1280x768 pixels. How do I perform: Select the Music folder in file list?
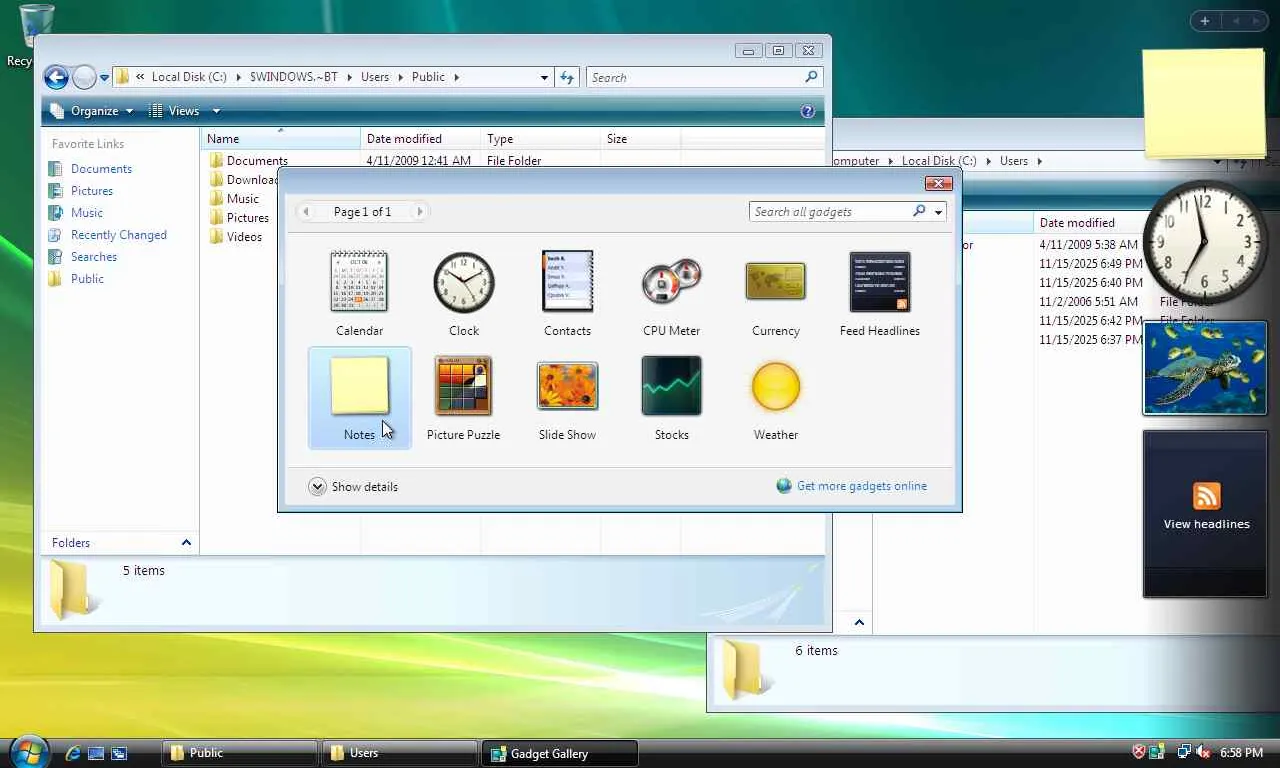click(x=234, y=199)
